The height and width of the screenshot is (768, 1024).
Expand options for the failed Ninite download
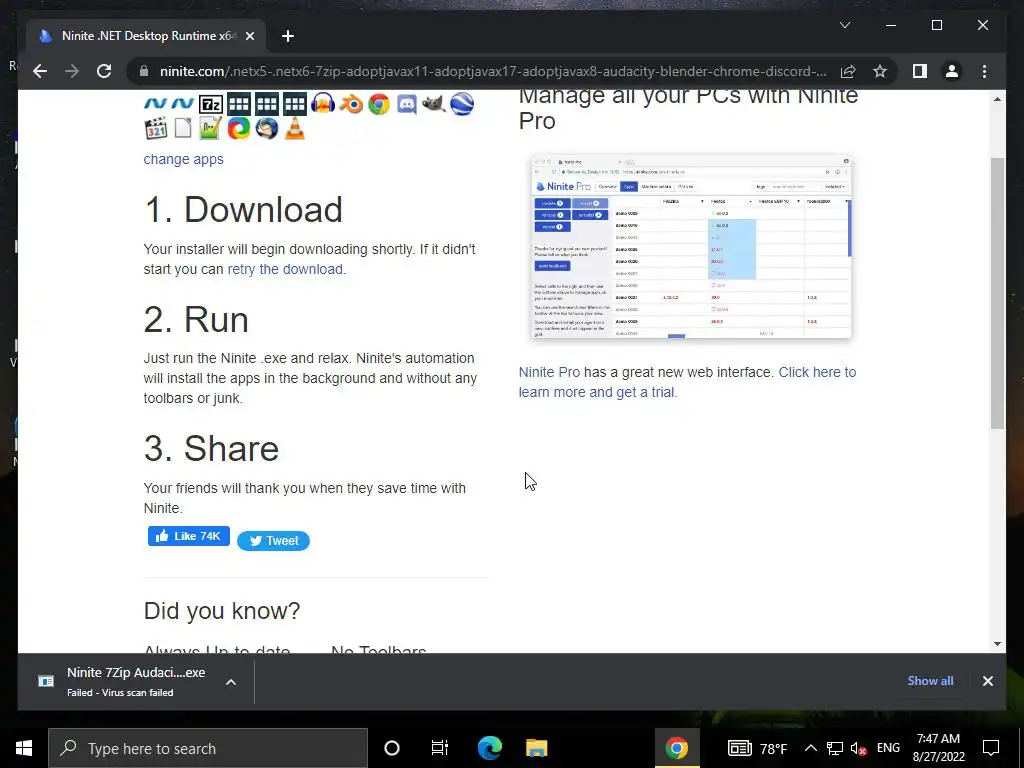pyautogui.click(x=231, y=682)
